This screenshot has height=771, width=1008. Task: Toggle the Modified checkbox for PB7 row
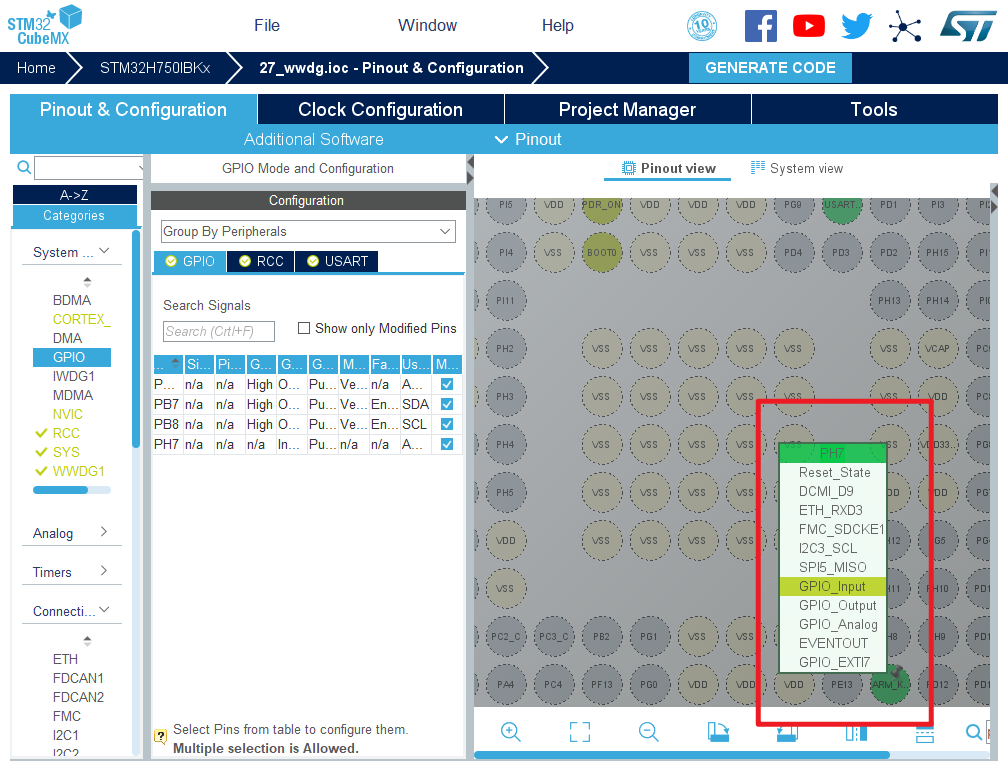point(447,404)
